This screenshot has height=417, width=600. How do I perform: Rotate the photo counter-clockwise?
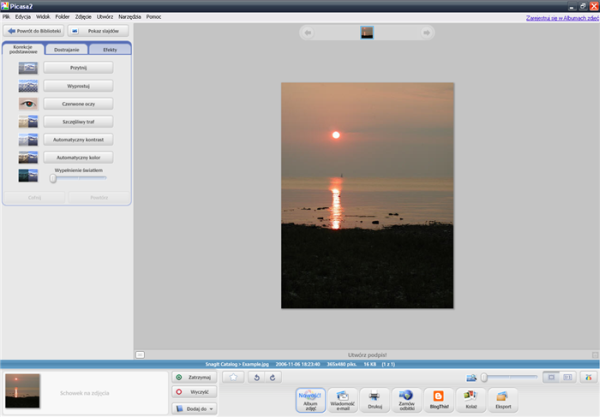(257, 378)
